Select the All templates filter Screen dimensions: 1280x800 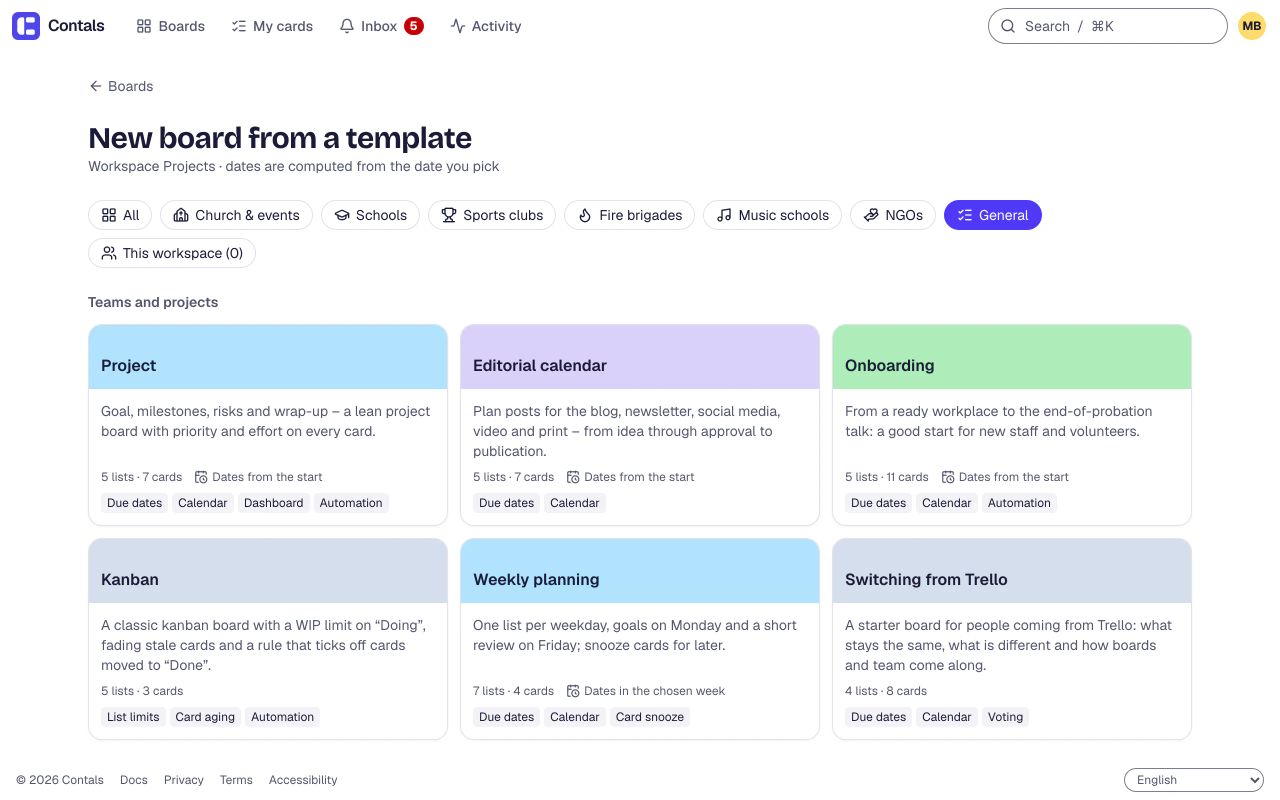(x=120, y=215)
